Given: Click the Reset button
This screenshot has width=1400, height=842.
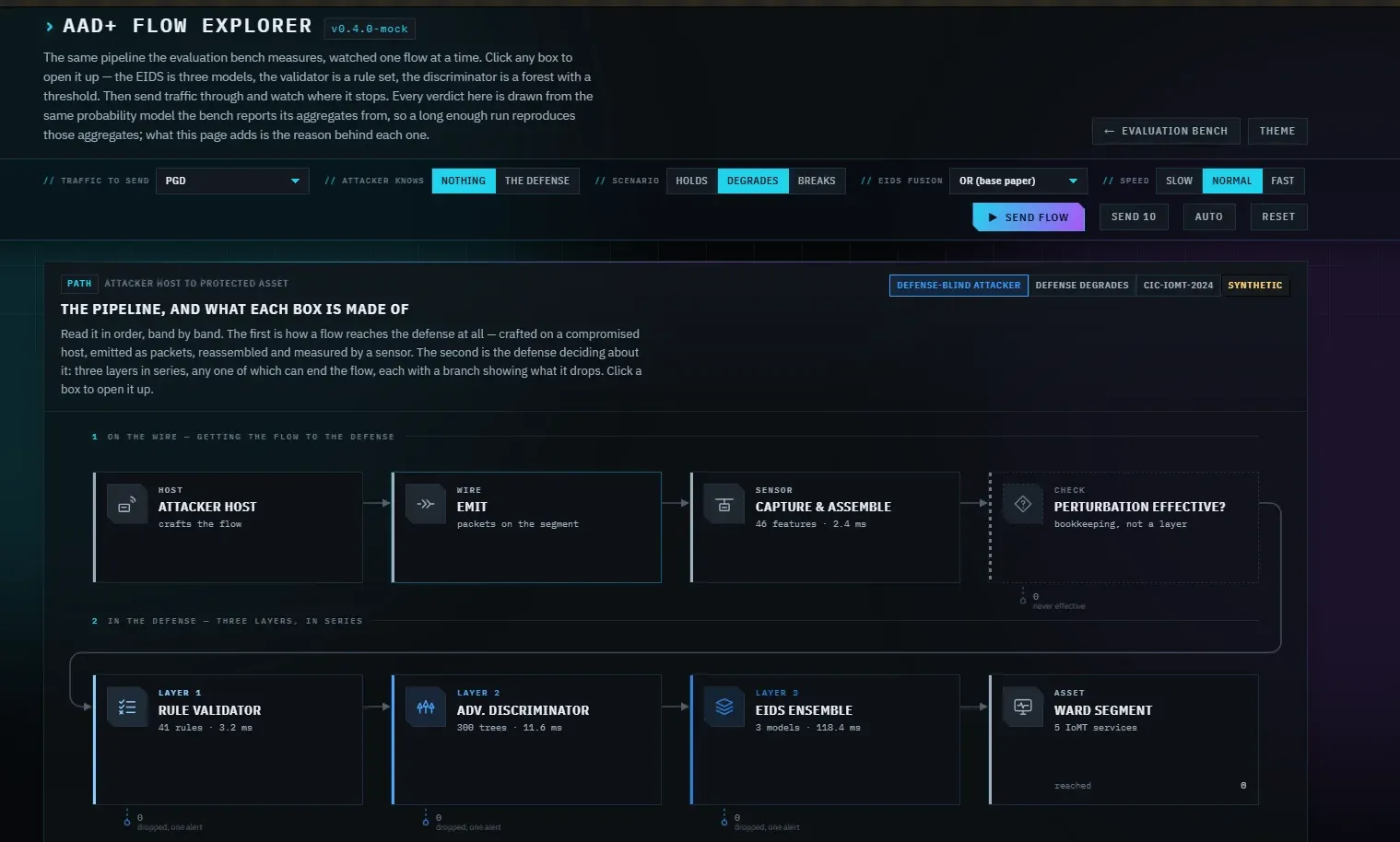Looking at the screenshot, I should 1278,216.
